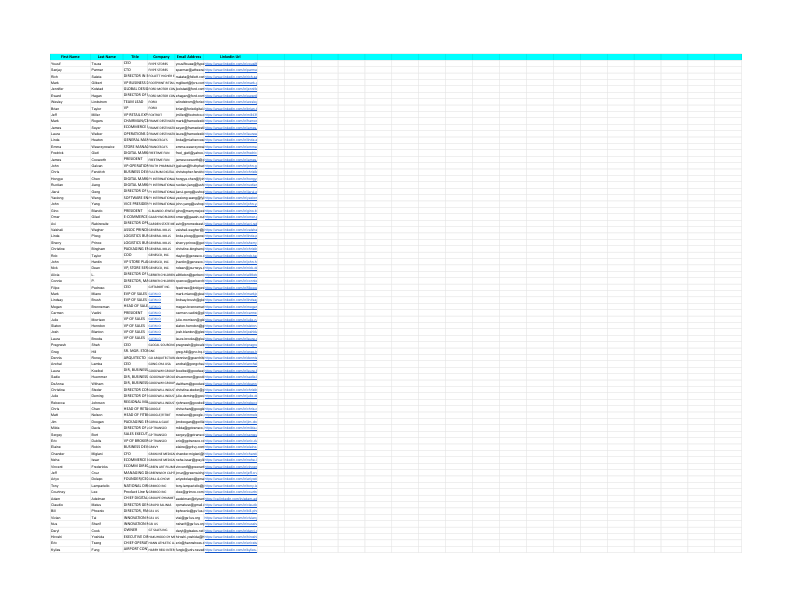
Task: Select the first name cell 'Claudio'
Action: click(x=70, y=504)
